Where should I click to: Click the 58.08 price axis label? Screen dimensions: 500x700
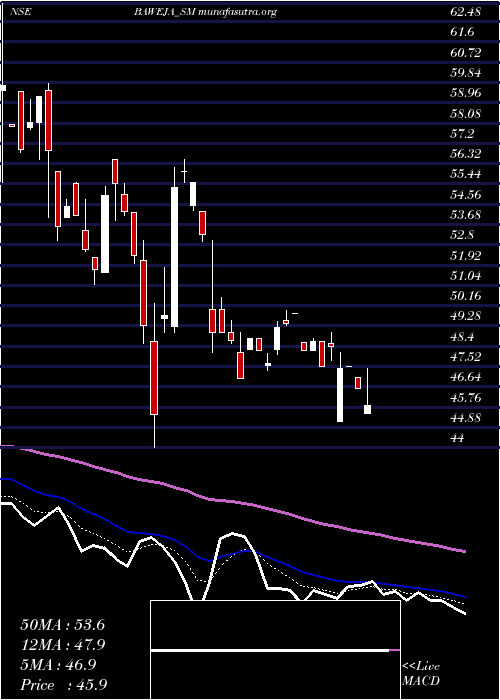(x=465, y=113)
